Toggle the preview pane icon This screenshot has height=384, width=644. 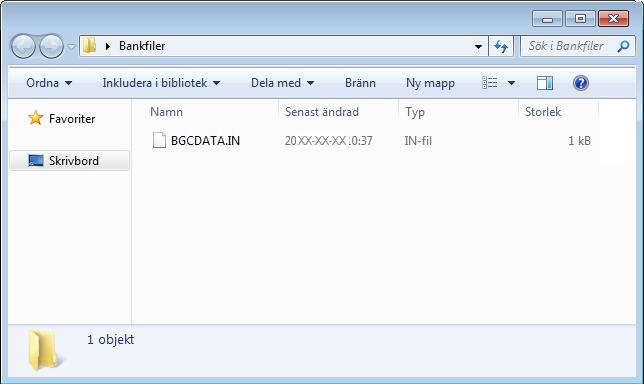545,83
